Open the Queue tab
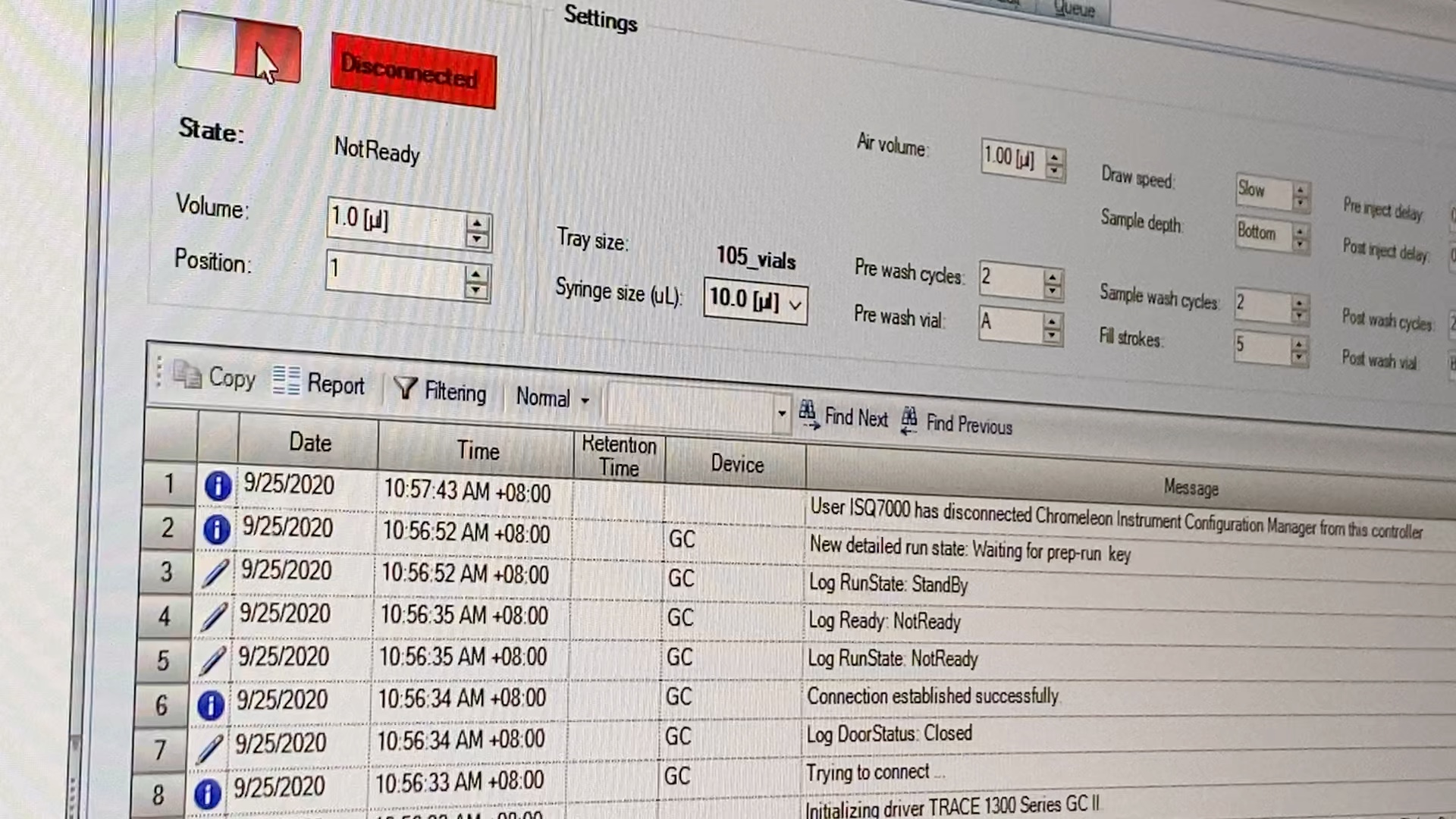Screen dimensions: 1456x819 coord(1074,9)
